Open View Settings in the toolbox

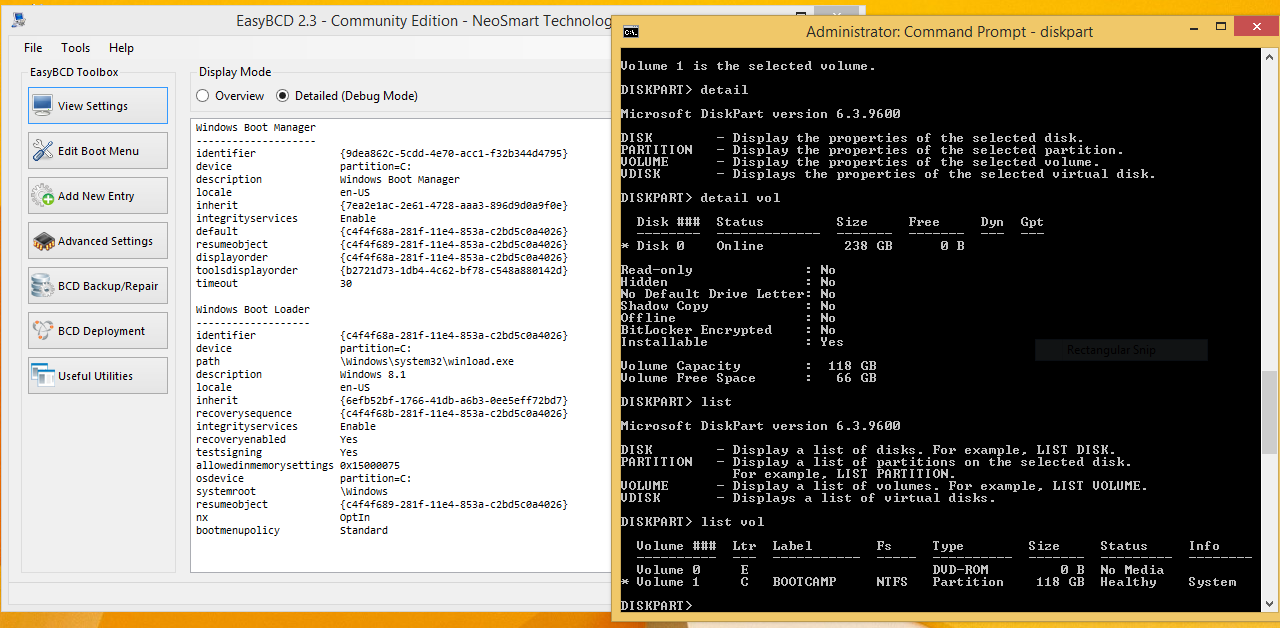(98, 105)
